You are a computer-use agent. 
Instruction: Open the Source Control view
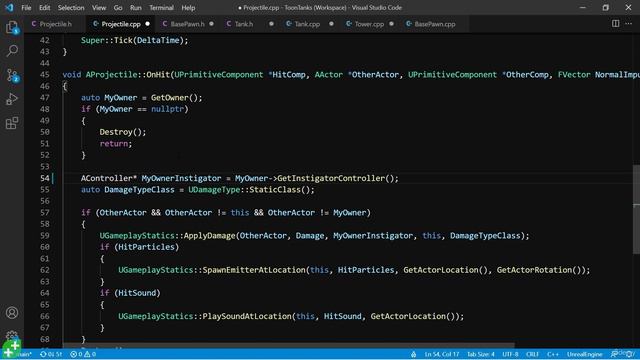pos(12,75)
